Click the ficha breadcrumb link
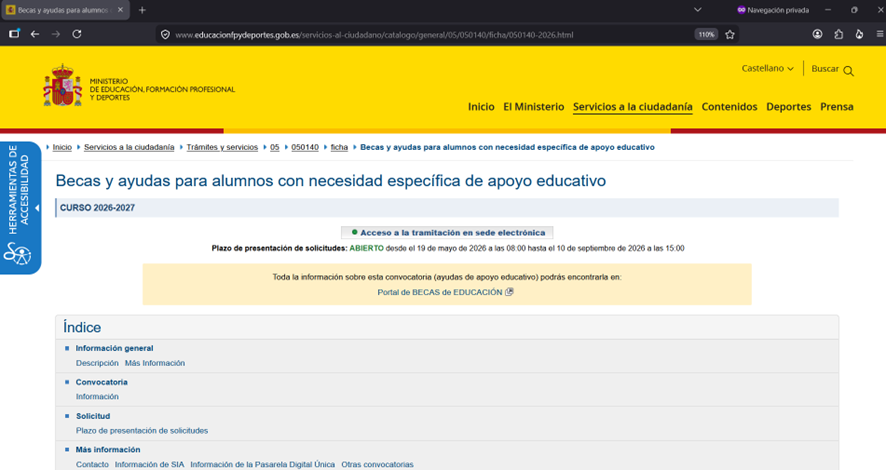The height and width of the screenshot is (470, 886). (339, 147)
